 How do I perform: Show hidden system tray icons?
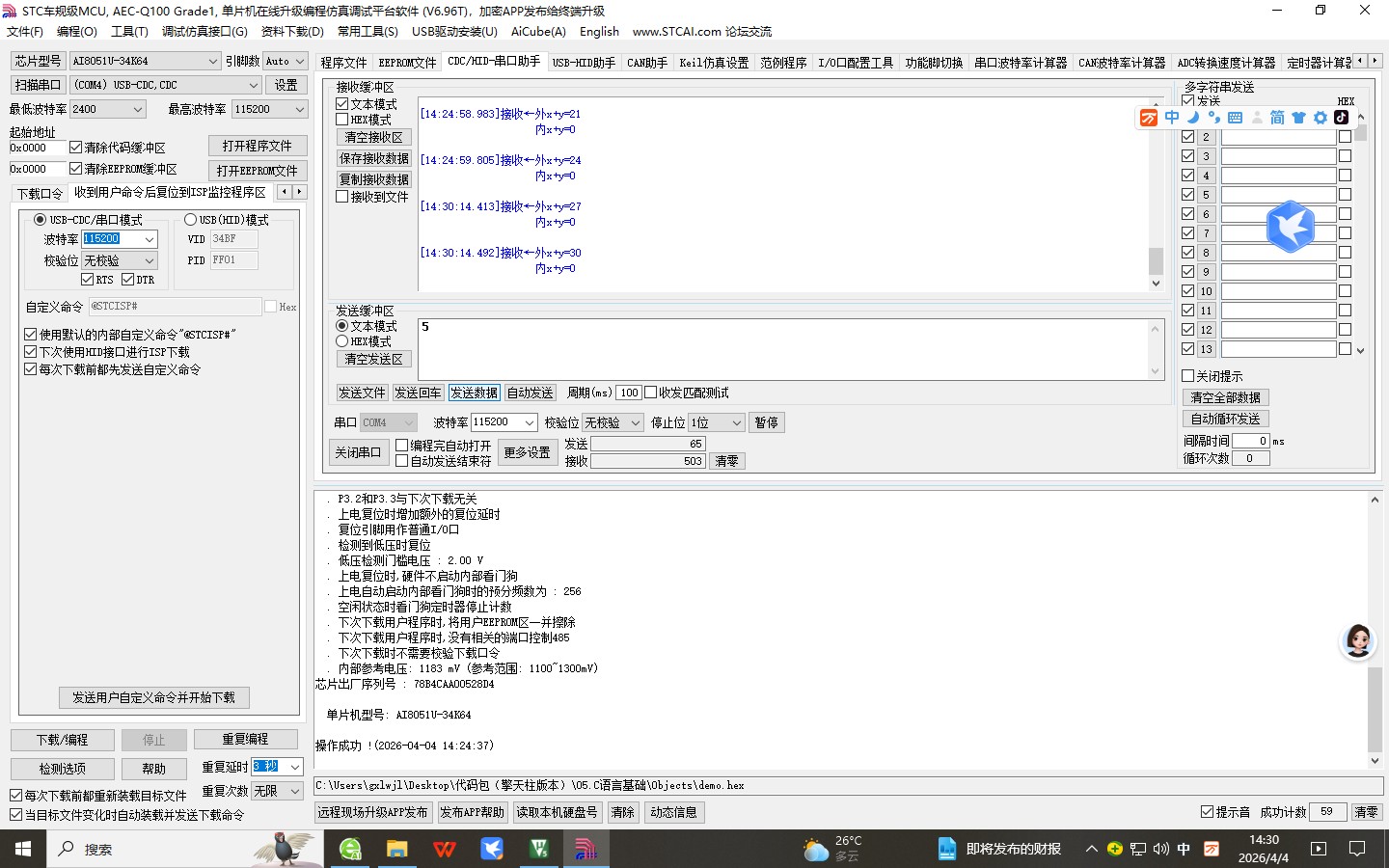coord(1091,849)
